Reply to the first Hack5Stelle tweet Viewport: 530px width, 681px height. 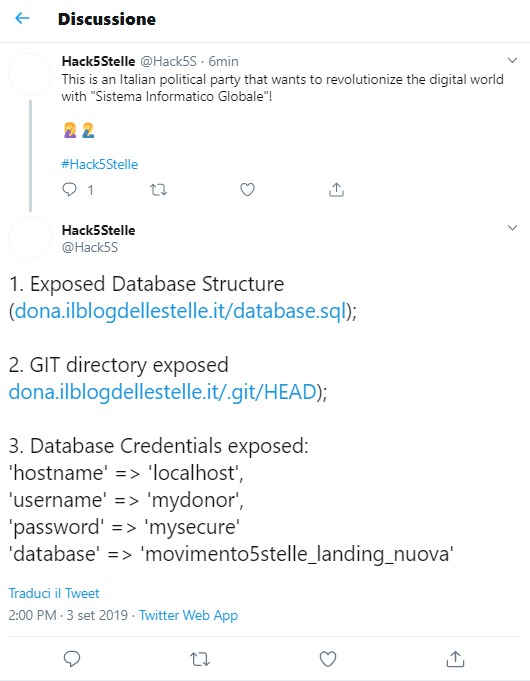[70, 190]
